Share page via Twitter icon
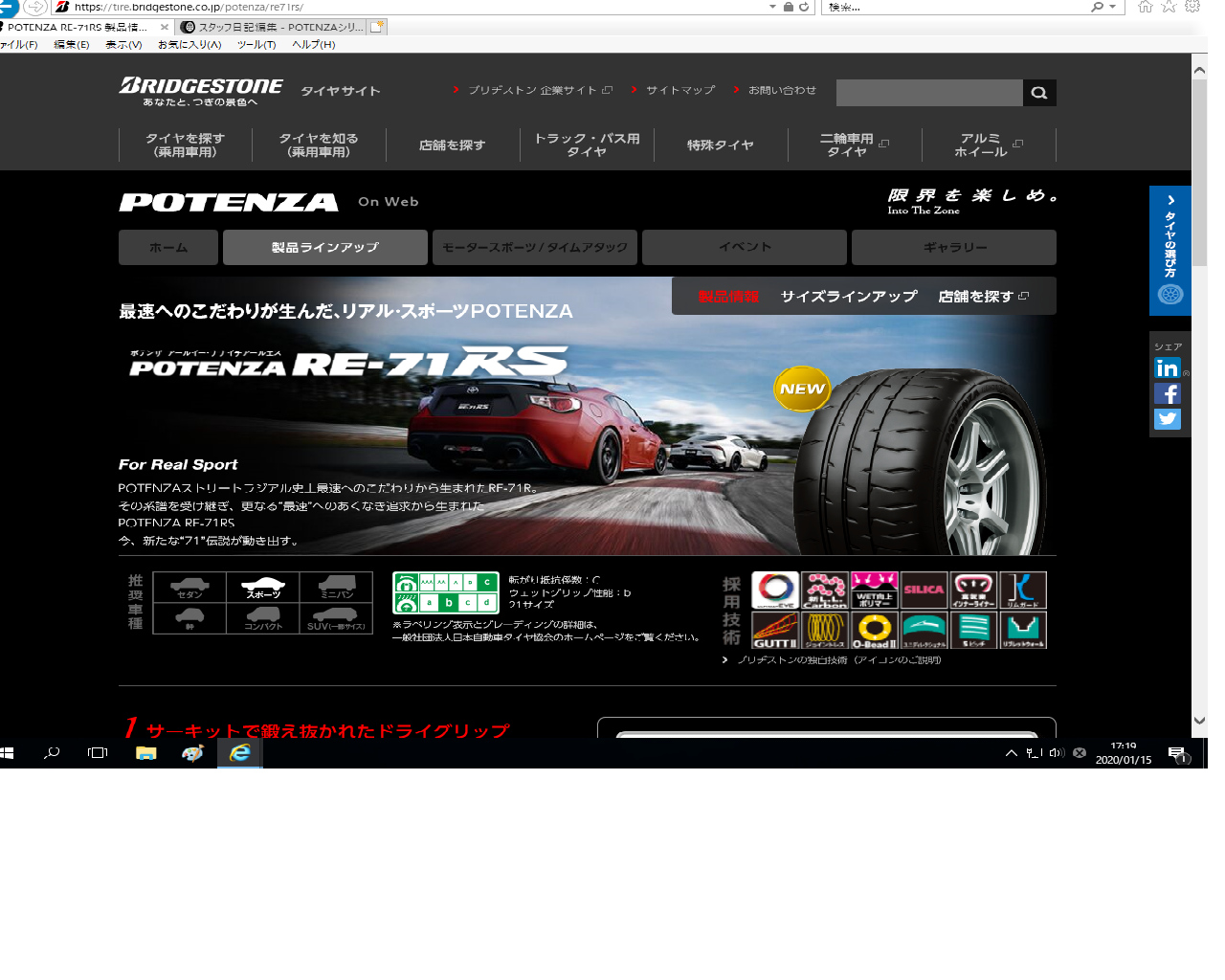1225x980 pixels. tap(1167, 419)
